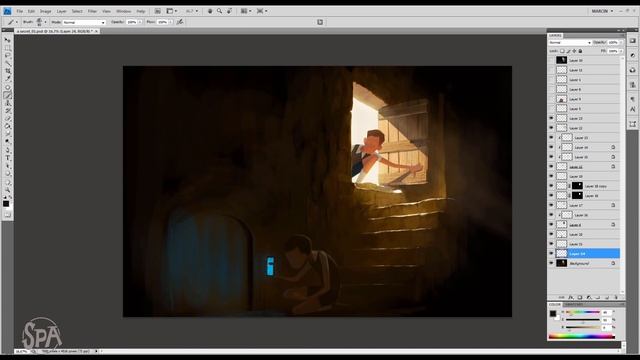Open the brush Mode dropdown
This screenshot has height=360, width=640.
(84, 22)
